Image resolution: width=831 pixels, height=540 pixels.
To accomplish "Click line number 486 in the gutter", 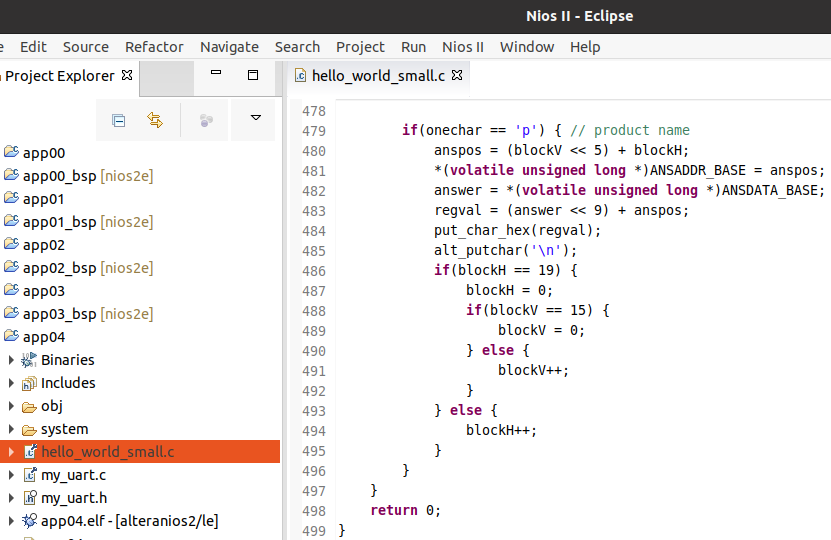I will (x=314, y=271).
